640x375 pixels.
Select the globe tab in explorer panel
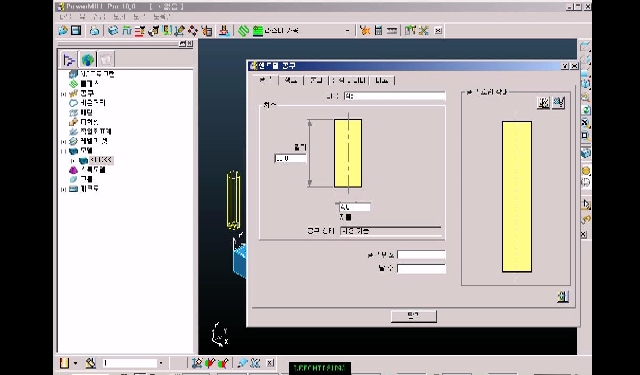pyautogui.click(x=88, y=60)
